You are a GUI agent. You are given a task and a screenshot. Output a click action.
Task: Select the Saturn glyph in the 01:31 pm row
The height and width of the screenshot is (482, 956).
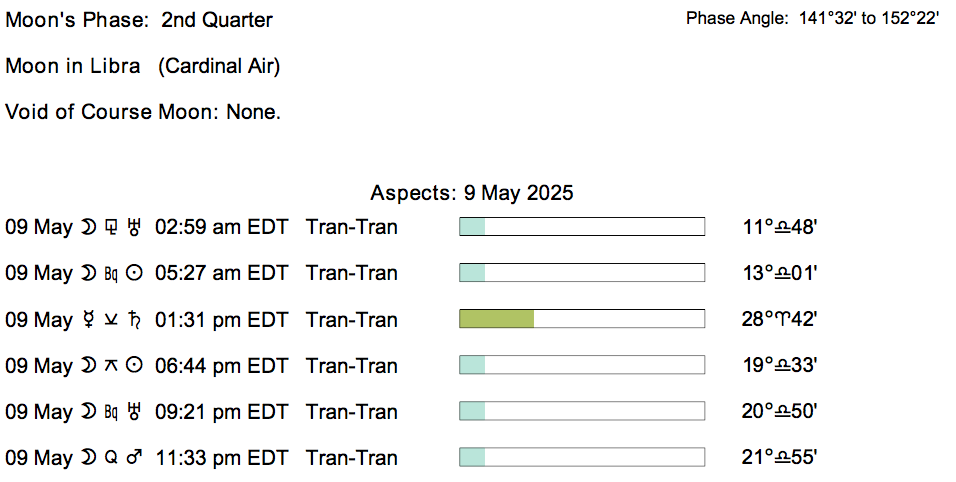click(x=134, y=320)
